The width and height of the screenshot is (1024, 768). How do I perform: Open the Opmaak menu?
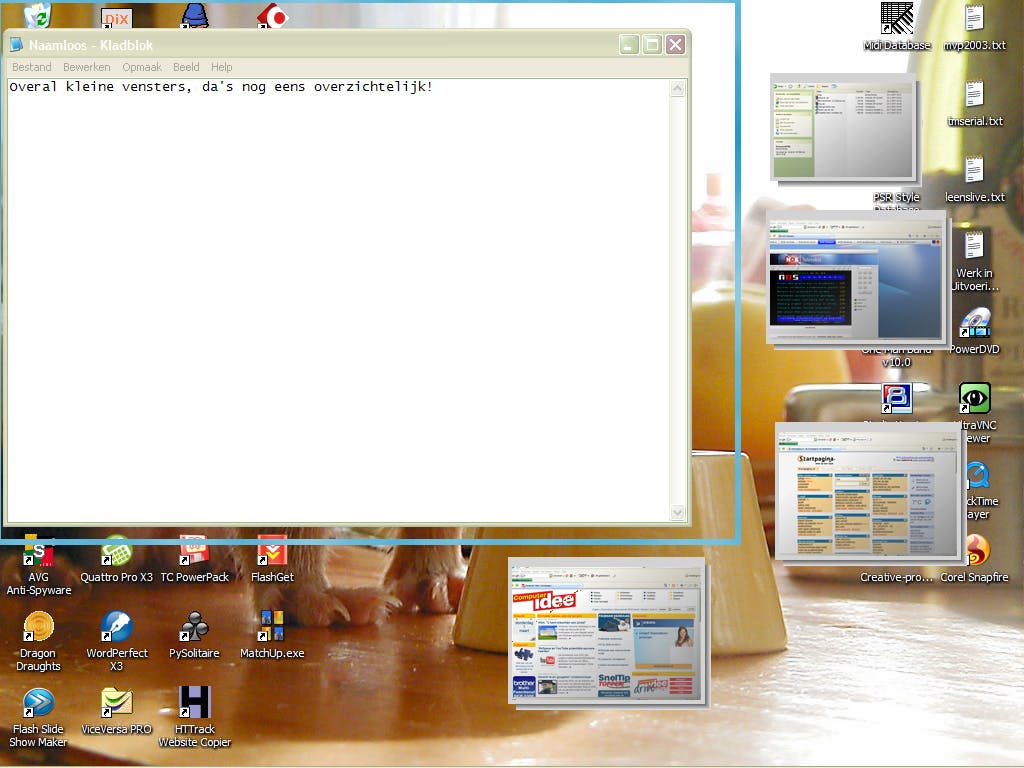[142, 67]
